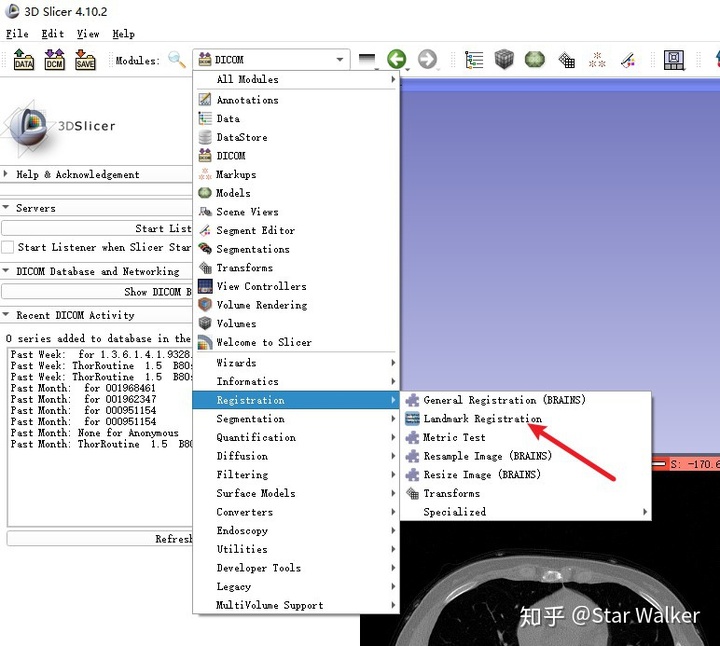
Task: Select Scene Views in the module list
Action: pos(296,212)
